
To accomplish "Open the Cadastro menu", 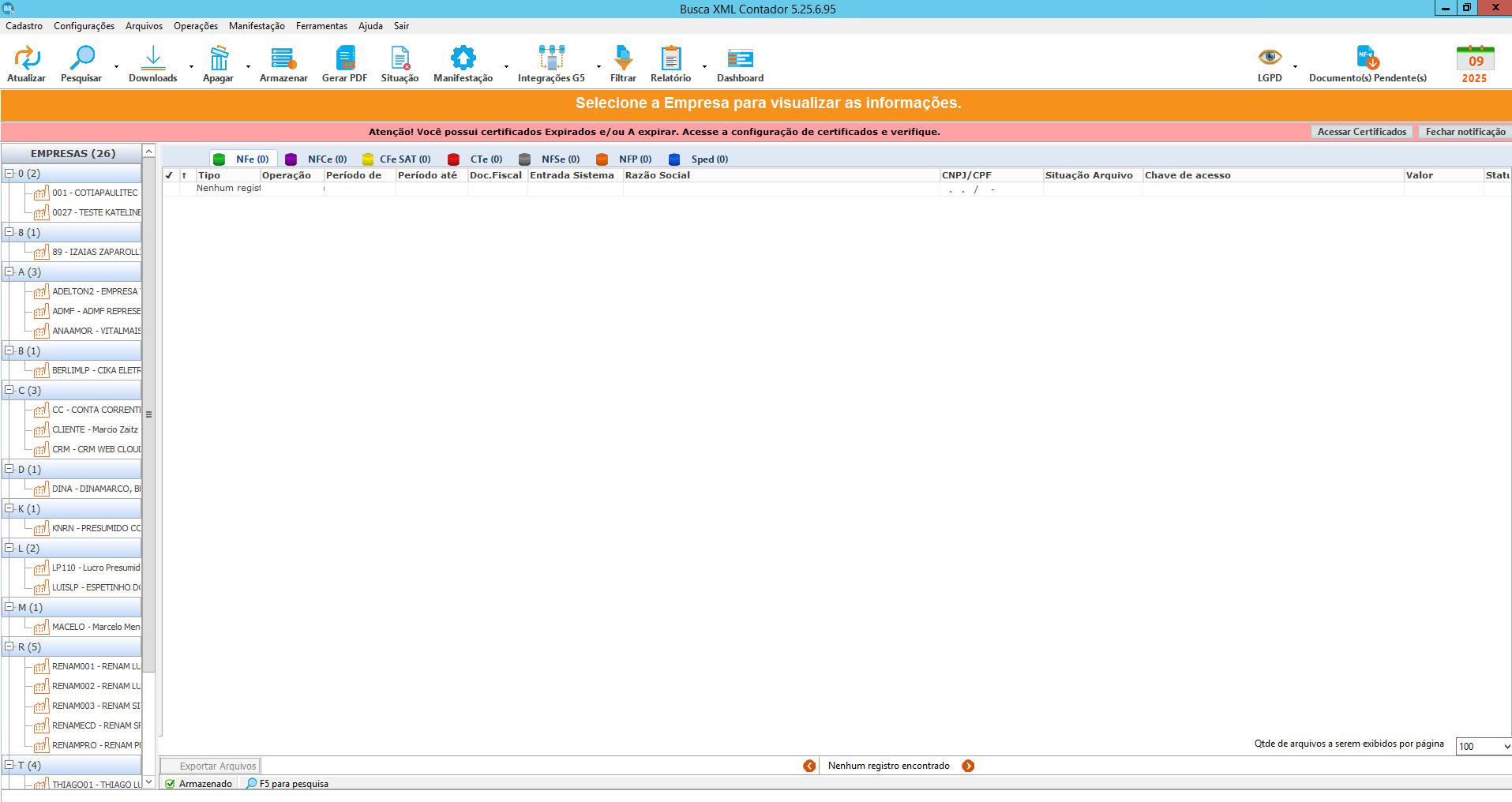I will pyautogui.click(x=24, y=26).
